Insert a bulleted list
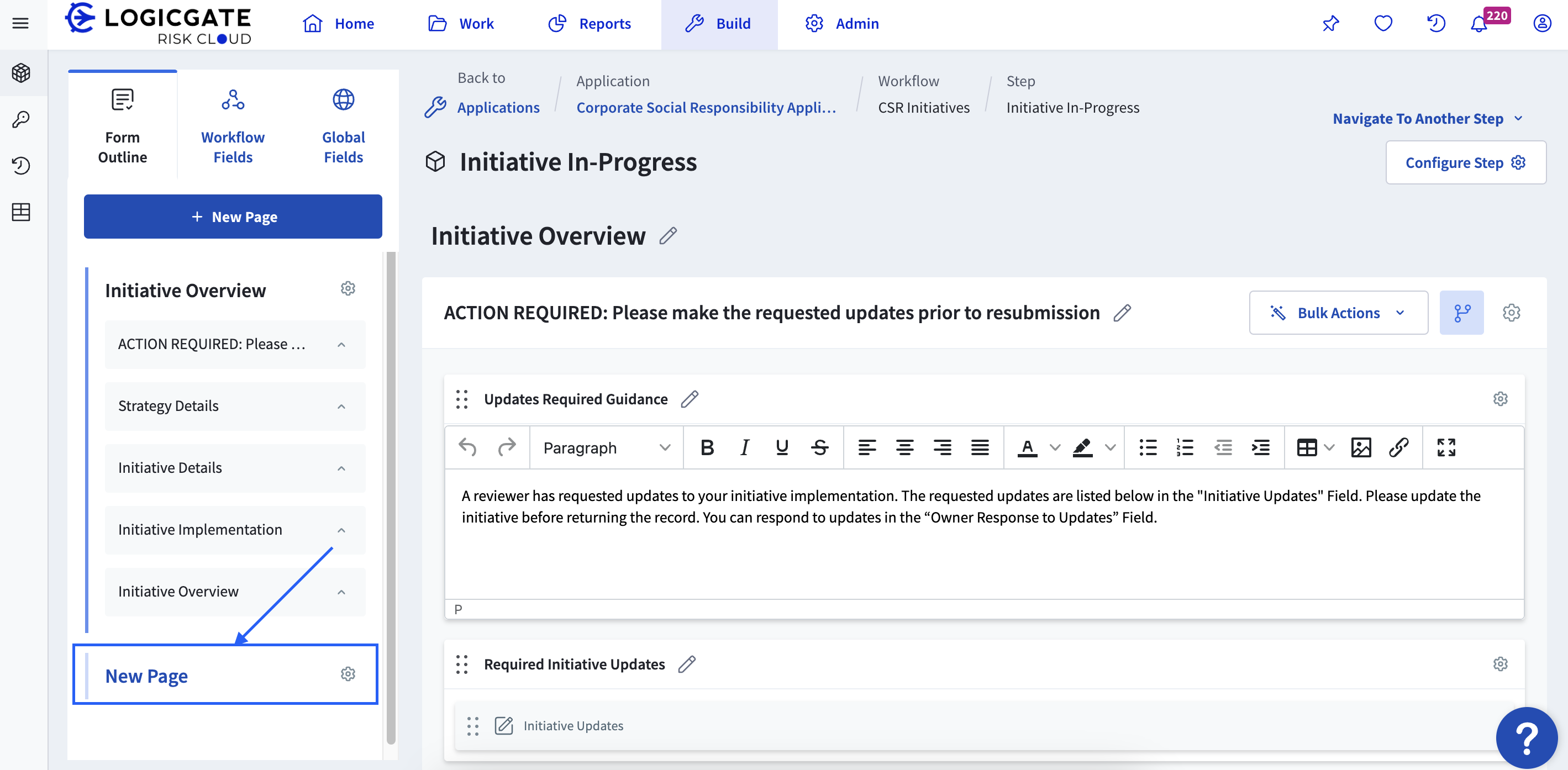 point(1148,447)
